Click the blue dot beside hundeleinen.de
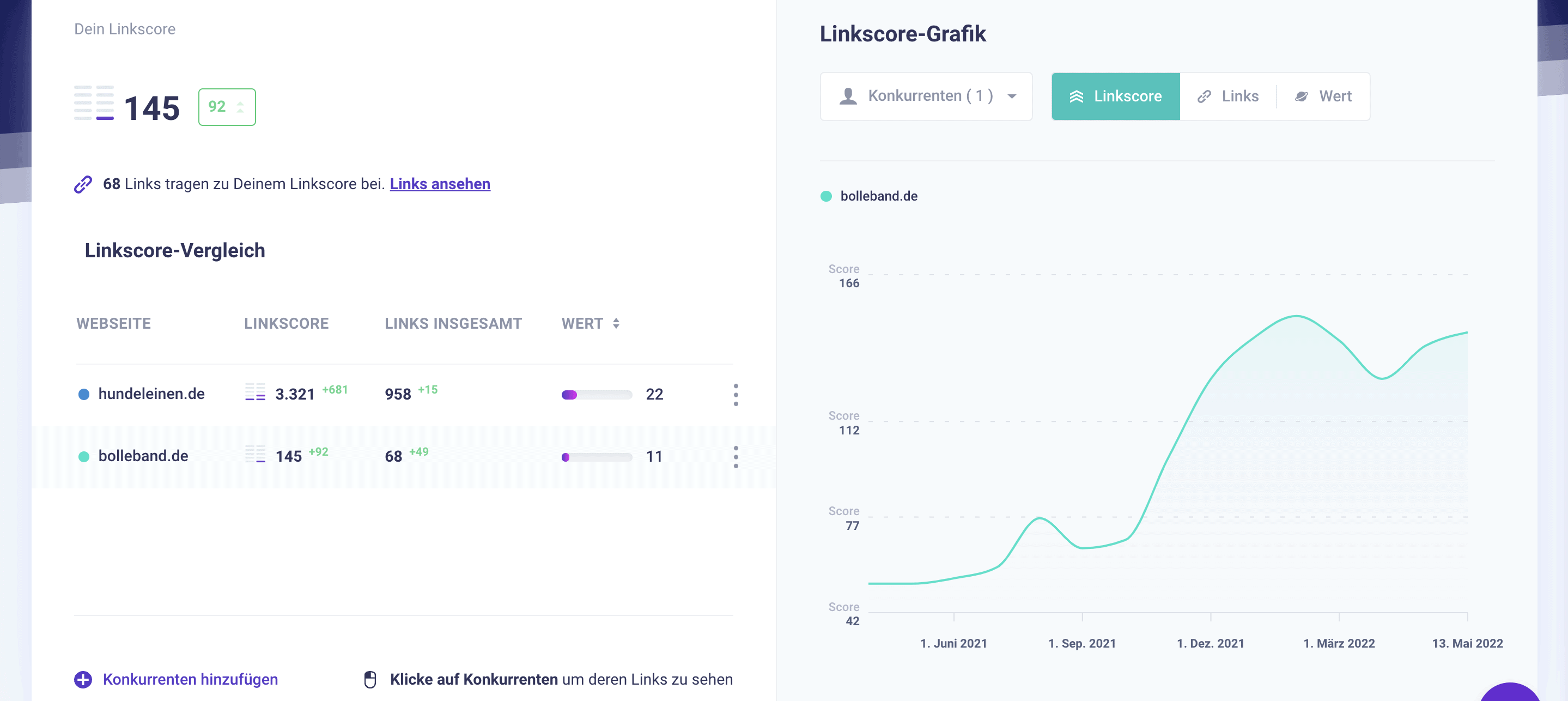Image resolution: width=1568 pixels, height=701 pixels. pos(84,395)
